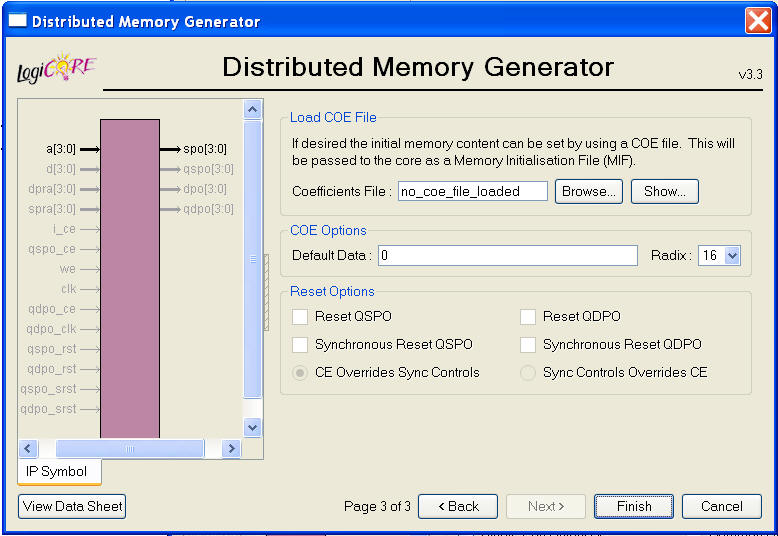Click the clk port label
The image size is (778, 536).
click(69, 289)
